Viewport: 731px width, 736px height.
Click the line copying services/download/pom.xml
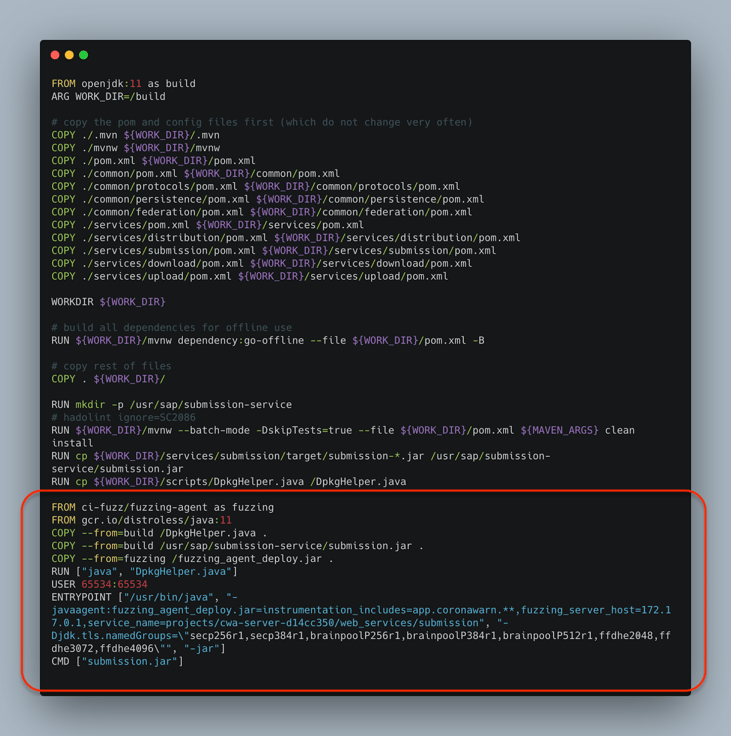[262, 263]
